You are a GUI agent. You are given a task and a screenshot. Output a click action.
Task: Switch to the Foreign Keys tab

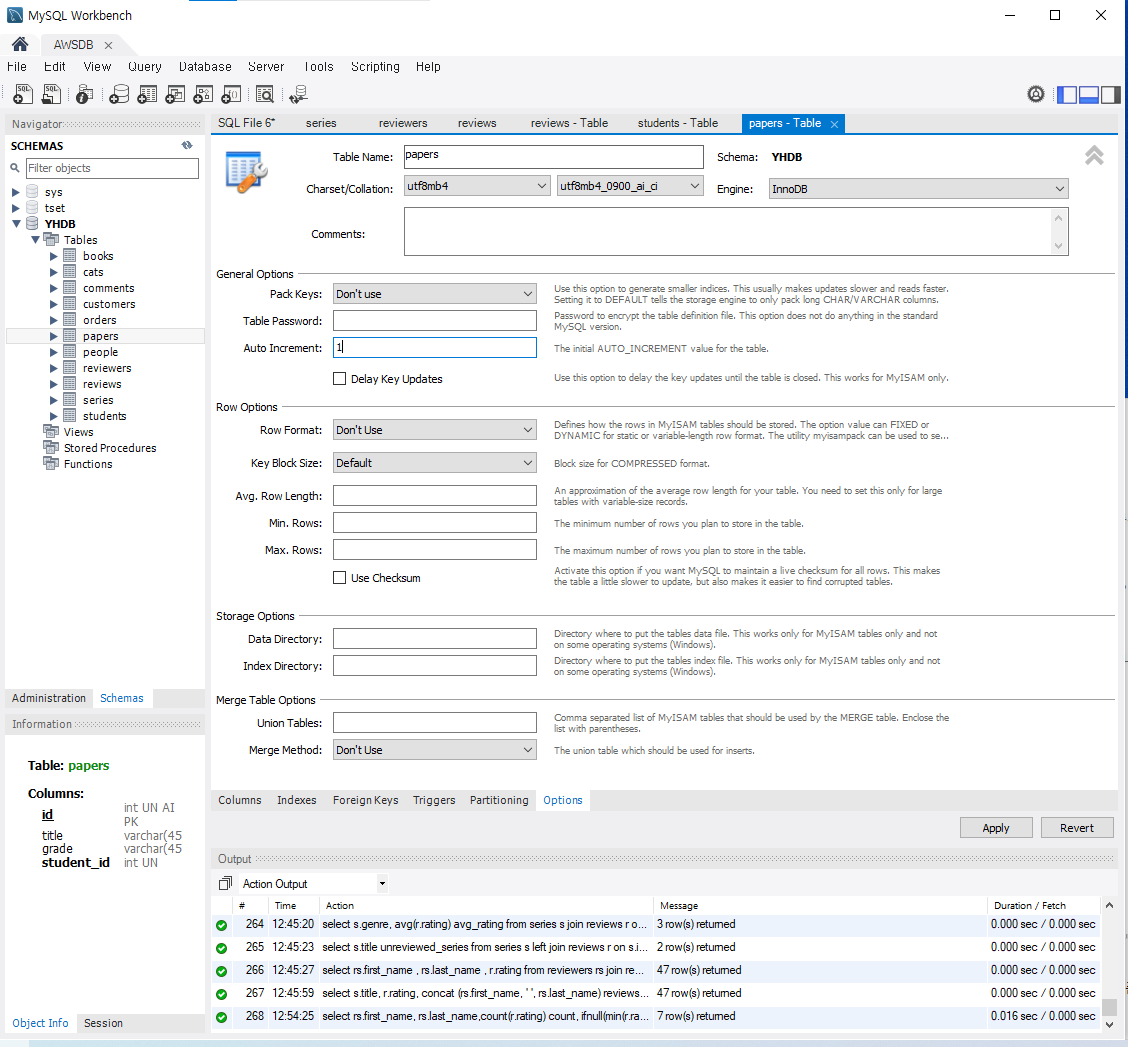tap(365, 799)
